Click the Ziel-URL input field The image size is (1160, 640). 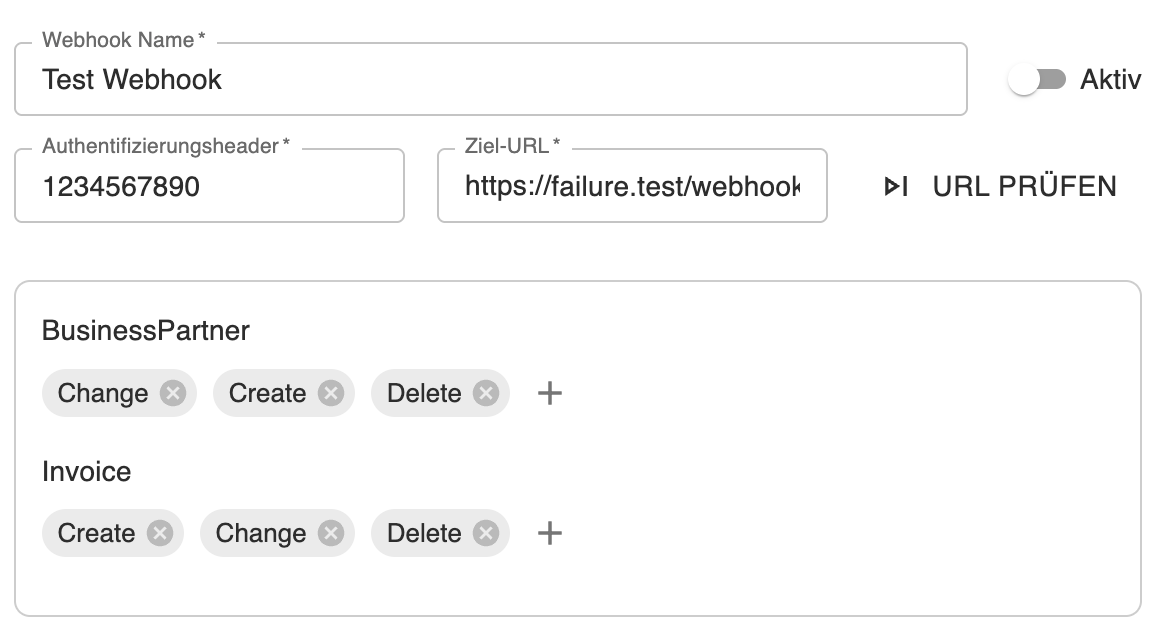632,186
